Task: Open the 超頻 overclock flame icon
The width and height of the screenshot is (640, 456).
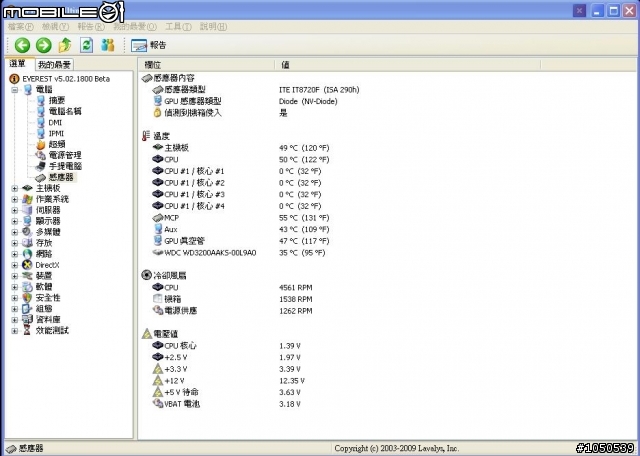Action: 40,144
